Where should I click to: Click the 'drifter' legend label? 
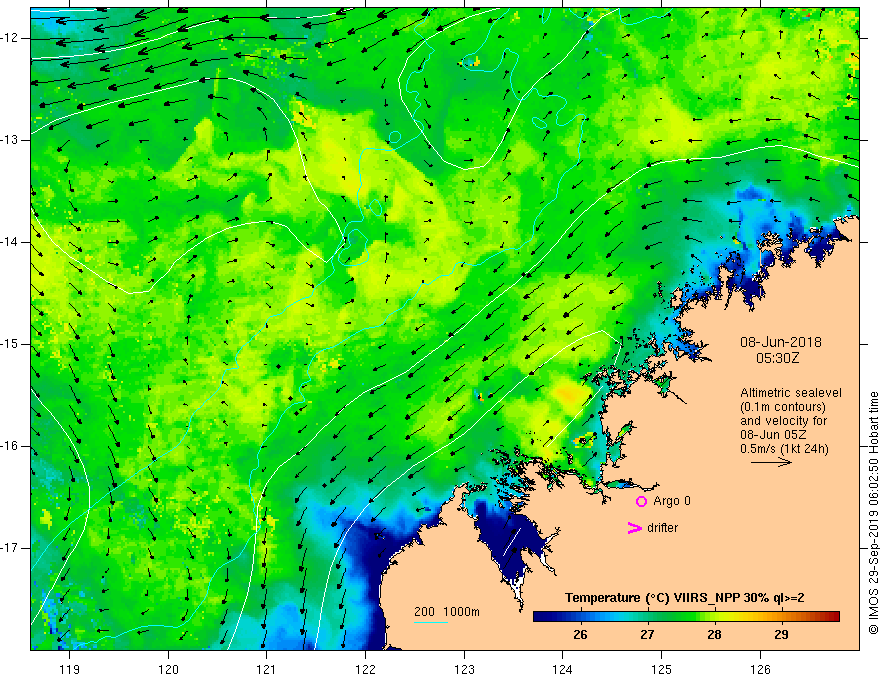[662, 528]
